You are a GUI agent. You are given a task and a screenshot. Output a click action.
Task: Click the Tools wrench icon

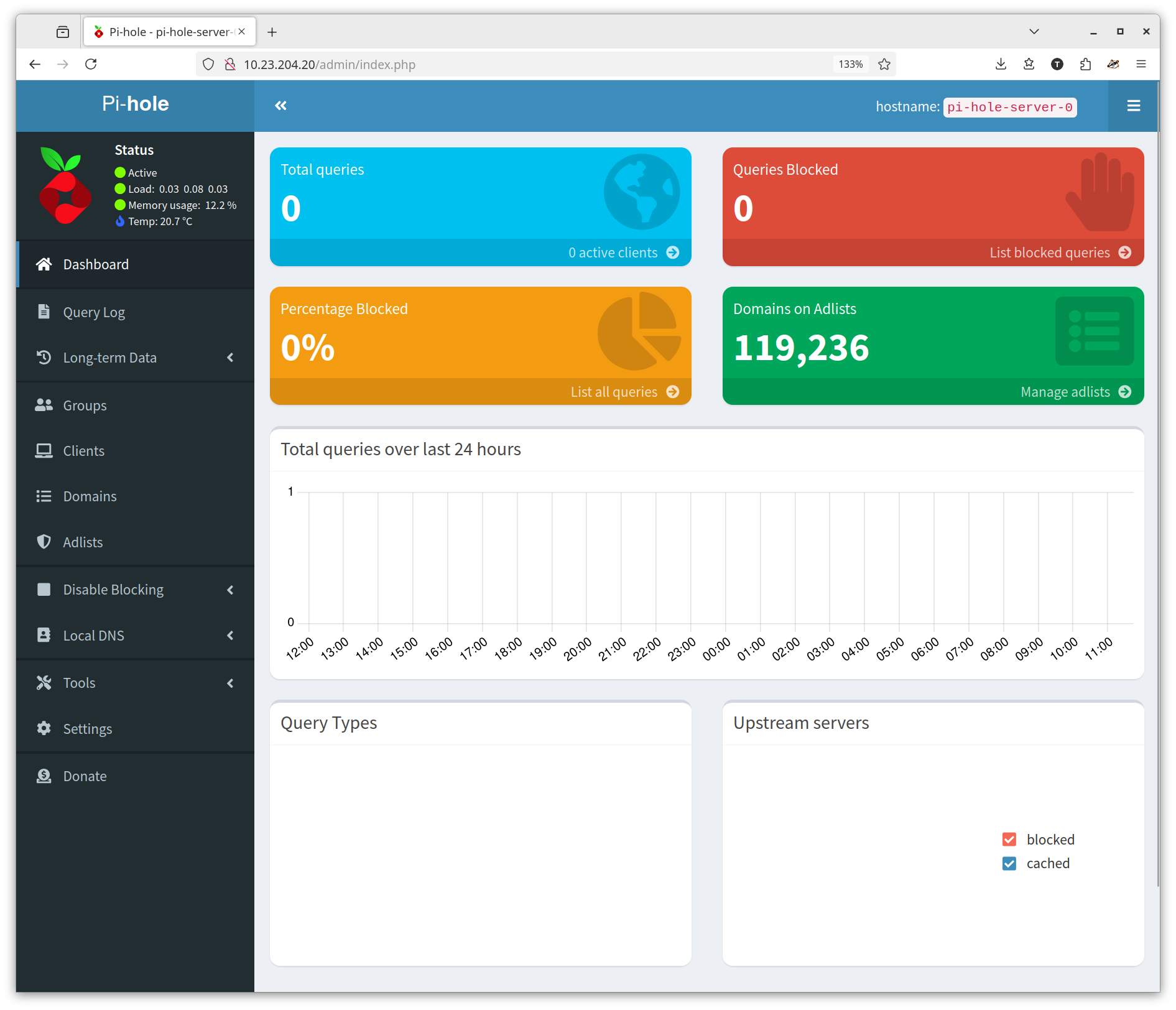pyautogui.click(x=44, y=683)
